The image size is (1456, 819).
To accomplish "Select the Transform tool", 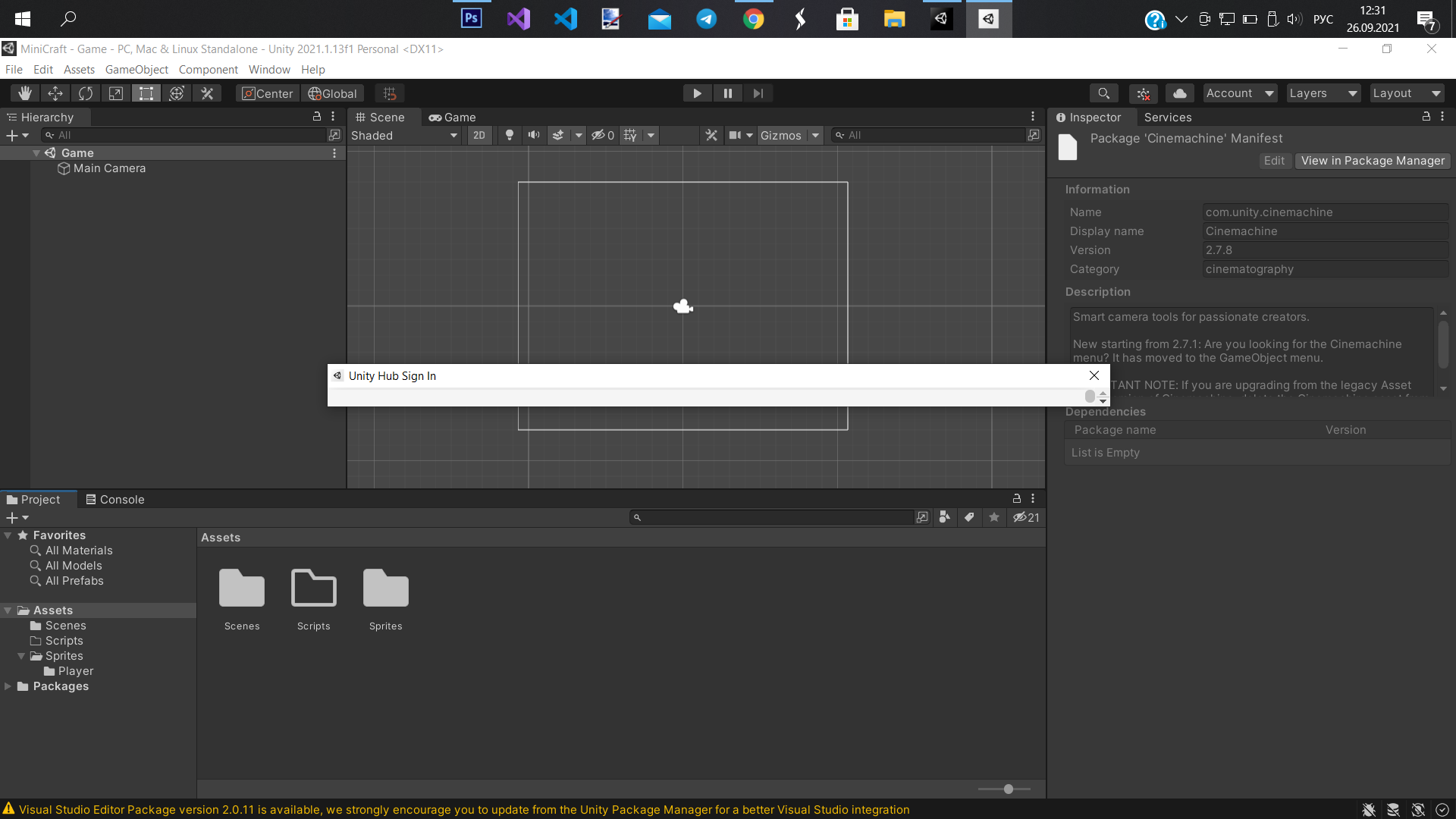I will [x=177, y=93].
